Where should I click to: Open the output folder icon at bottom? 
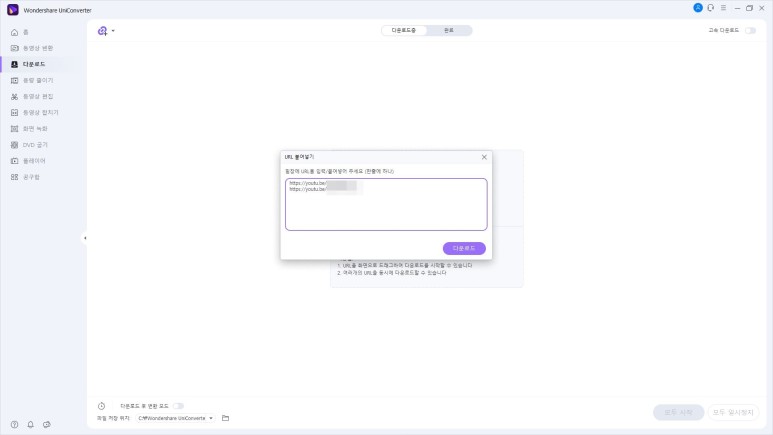point(225,418)
